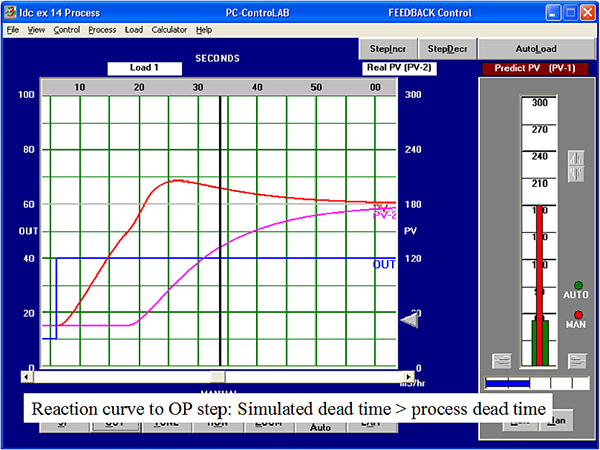
Task: Click the StepDecr button
Action: tap(447, 49)
